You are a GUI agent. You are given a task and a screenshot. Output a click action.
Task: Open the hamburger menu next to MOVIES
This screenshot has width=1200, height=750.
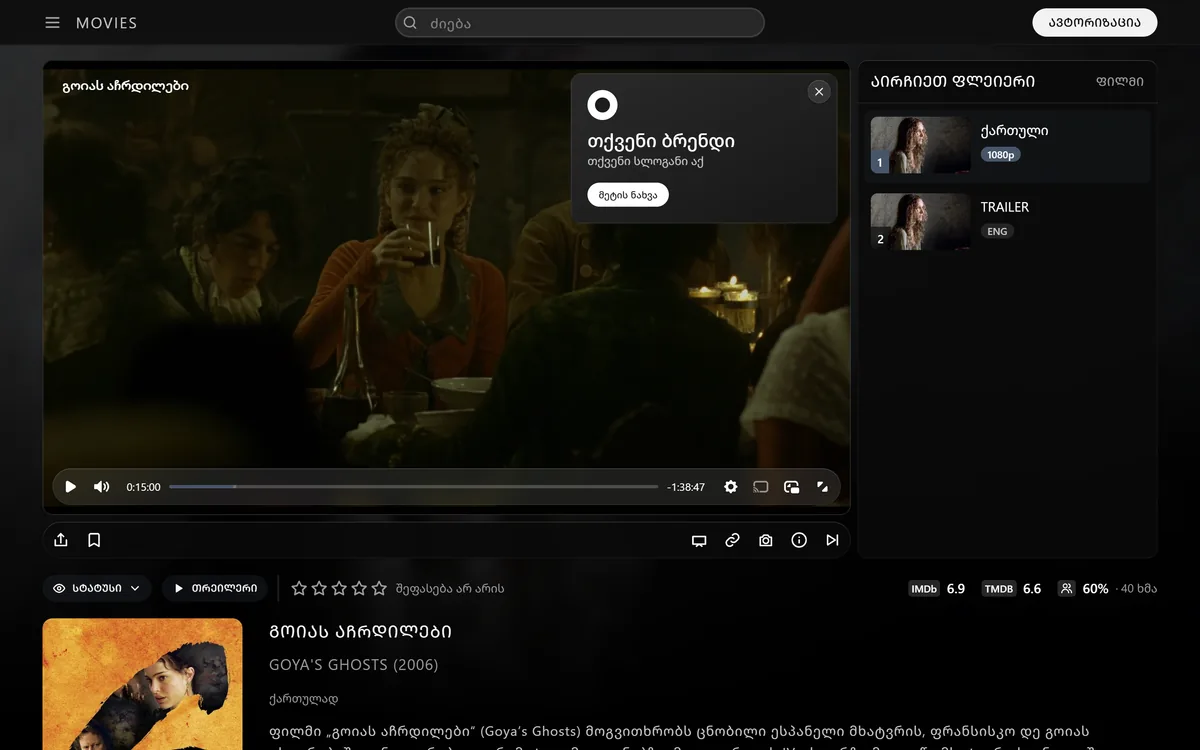53,23
